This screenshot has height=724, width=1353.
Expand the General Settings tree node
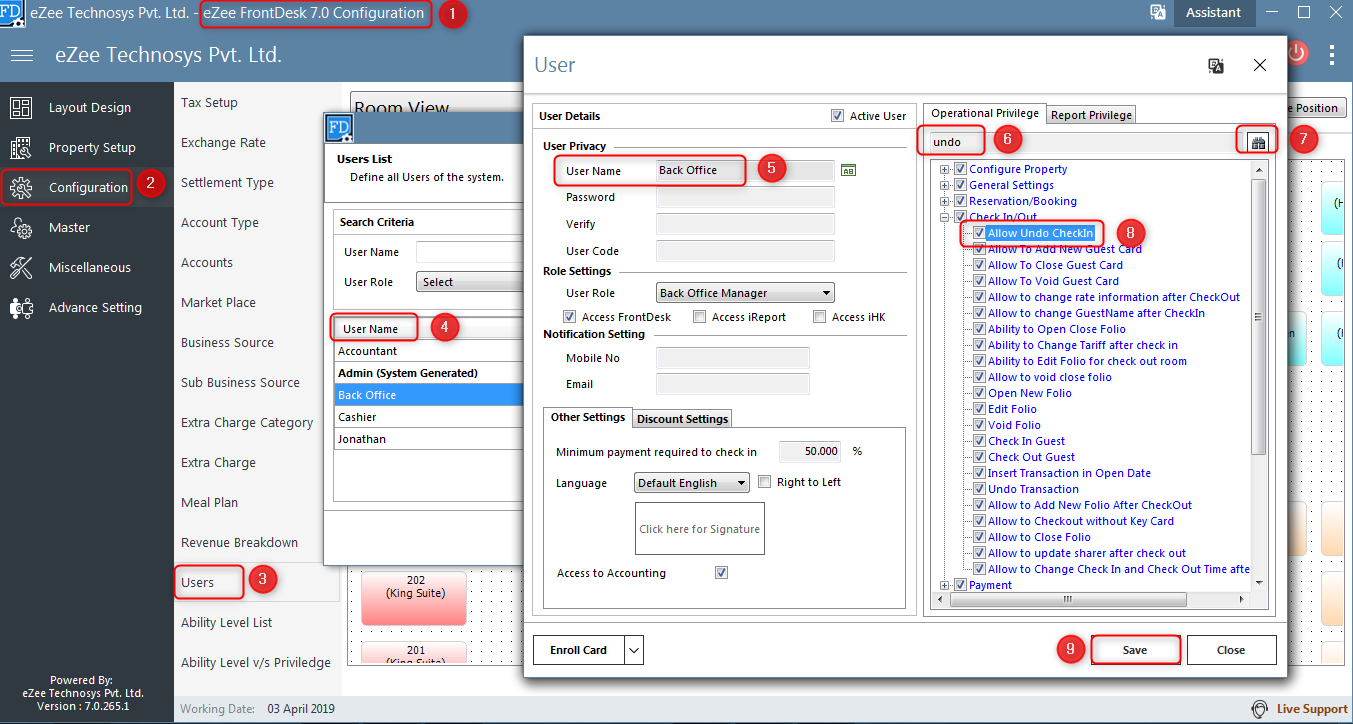click(x=944, y=185)
